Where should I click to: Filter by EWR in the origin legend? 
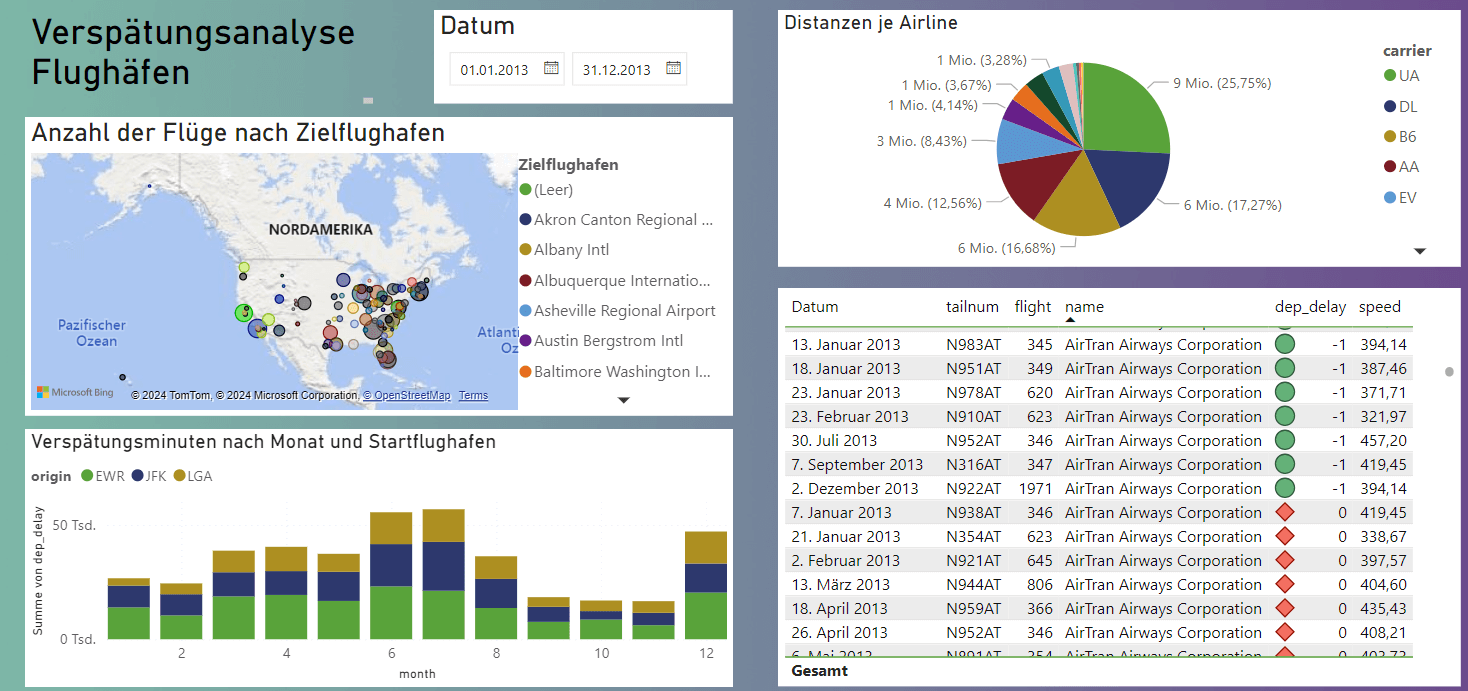(103, 476)
